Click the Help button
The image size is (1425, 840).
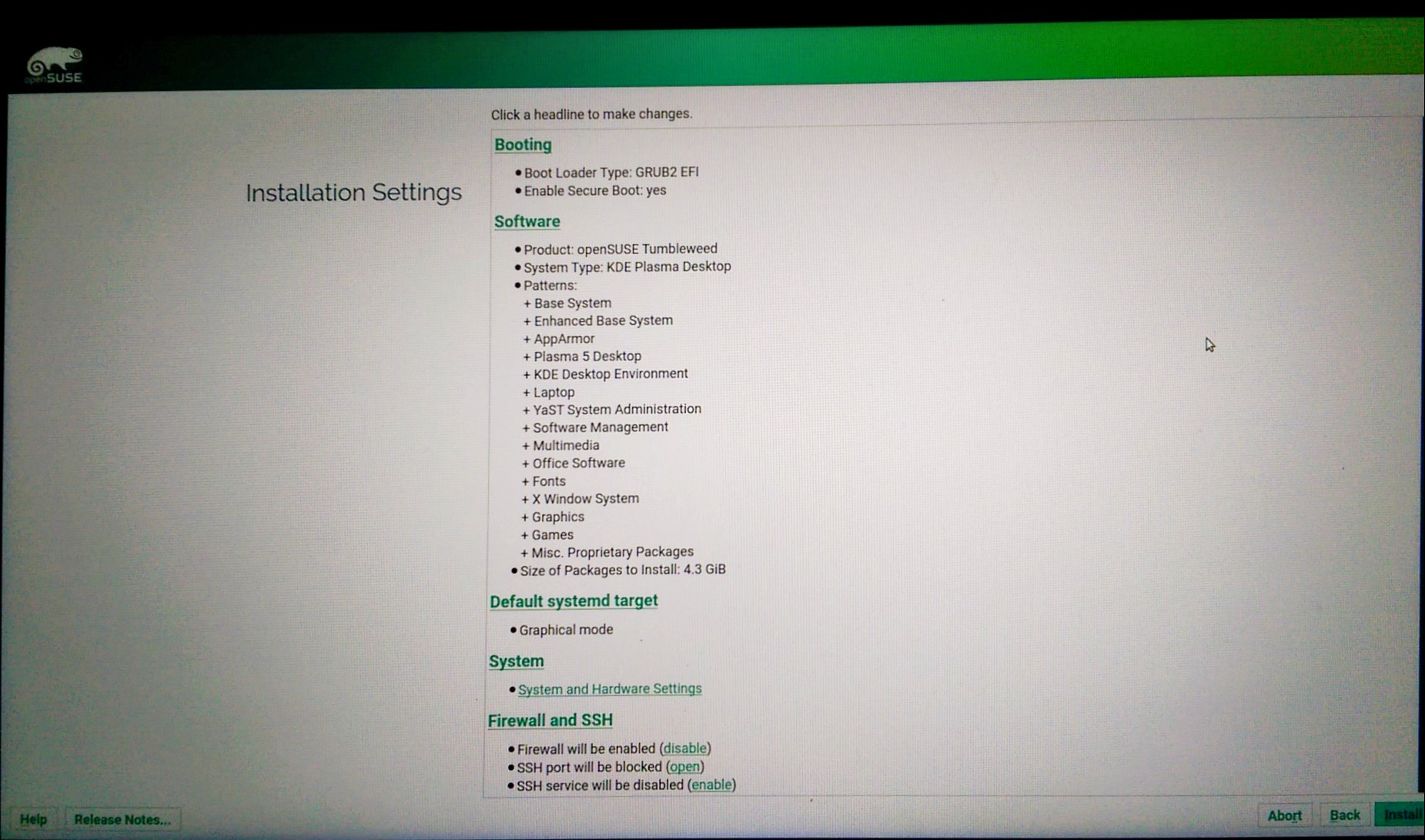point(33,819)
